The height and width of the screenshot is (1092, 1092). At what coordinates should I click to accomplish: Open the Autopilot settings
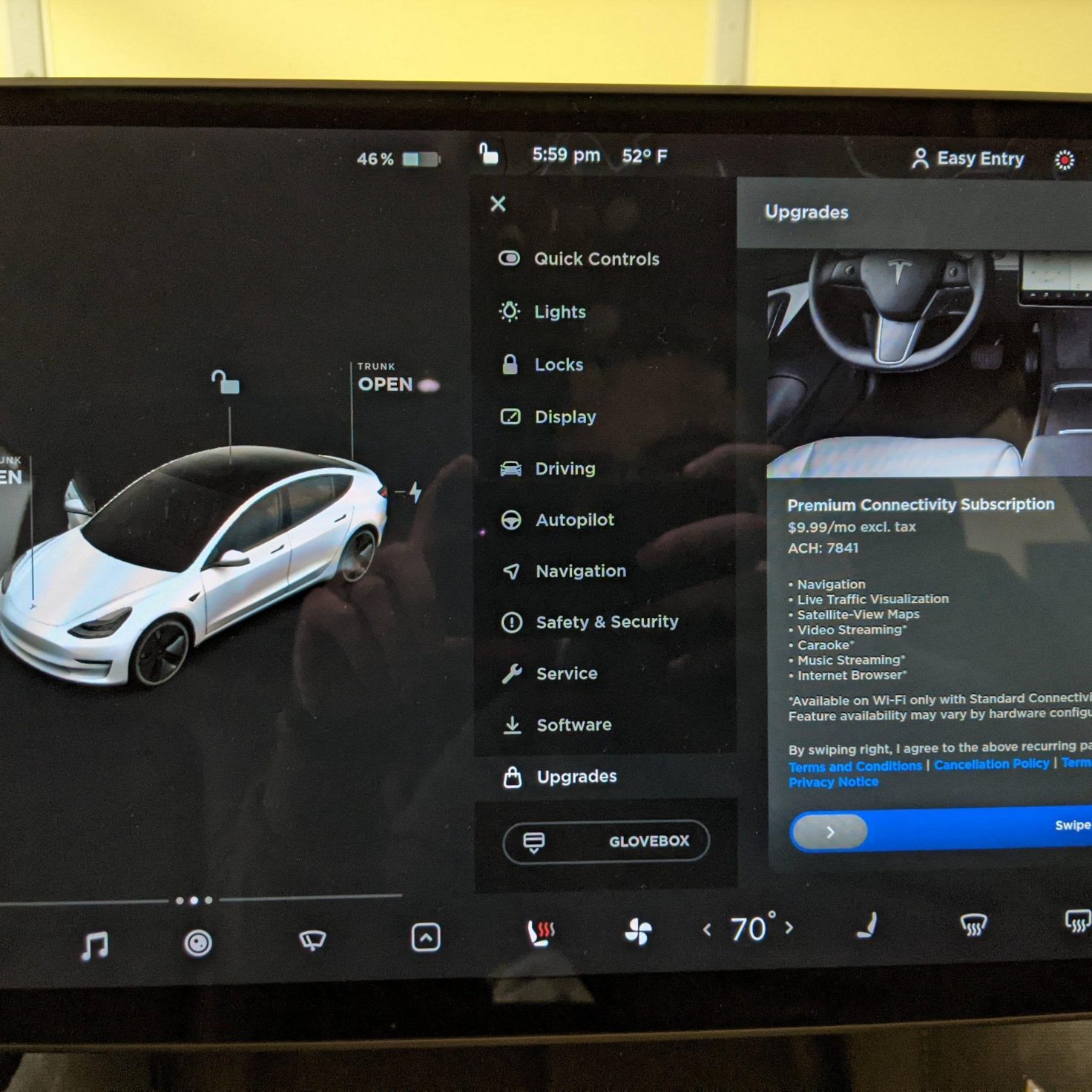point(556,520)
